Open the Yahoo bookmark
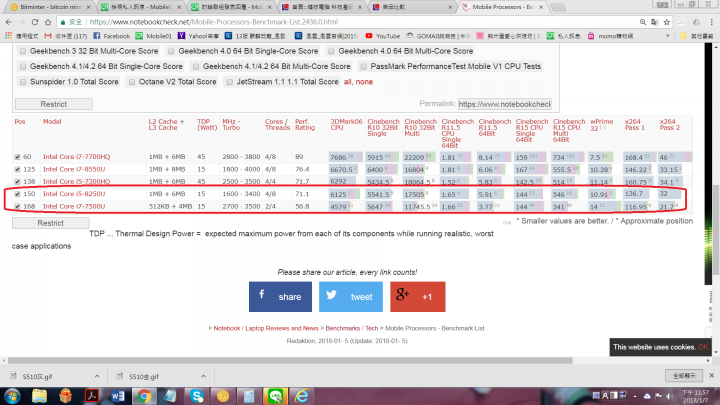This screenshot has width=720, height=405. point(199,36)
